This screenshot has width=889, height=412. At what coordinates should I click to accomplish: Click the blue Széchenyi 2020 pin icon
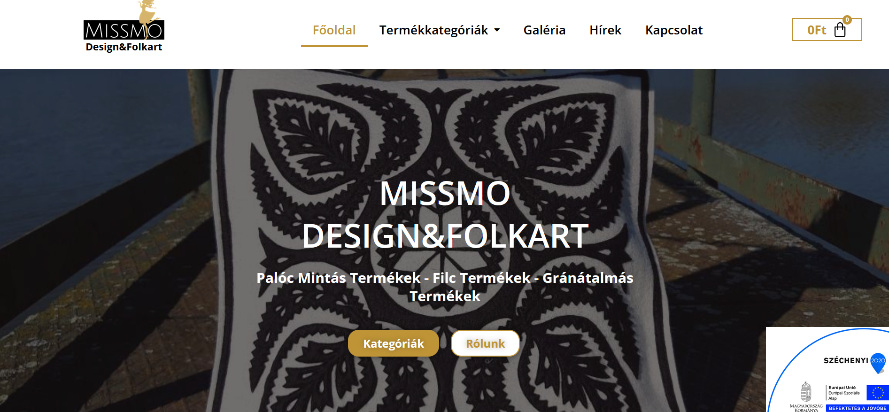[x=878, y=362]
